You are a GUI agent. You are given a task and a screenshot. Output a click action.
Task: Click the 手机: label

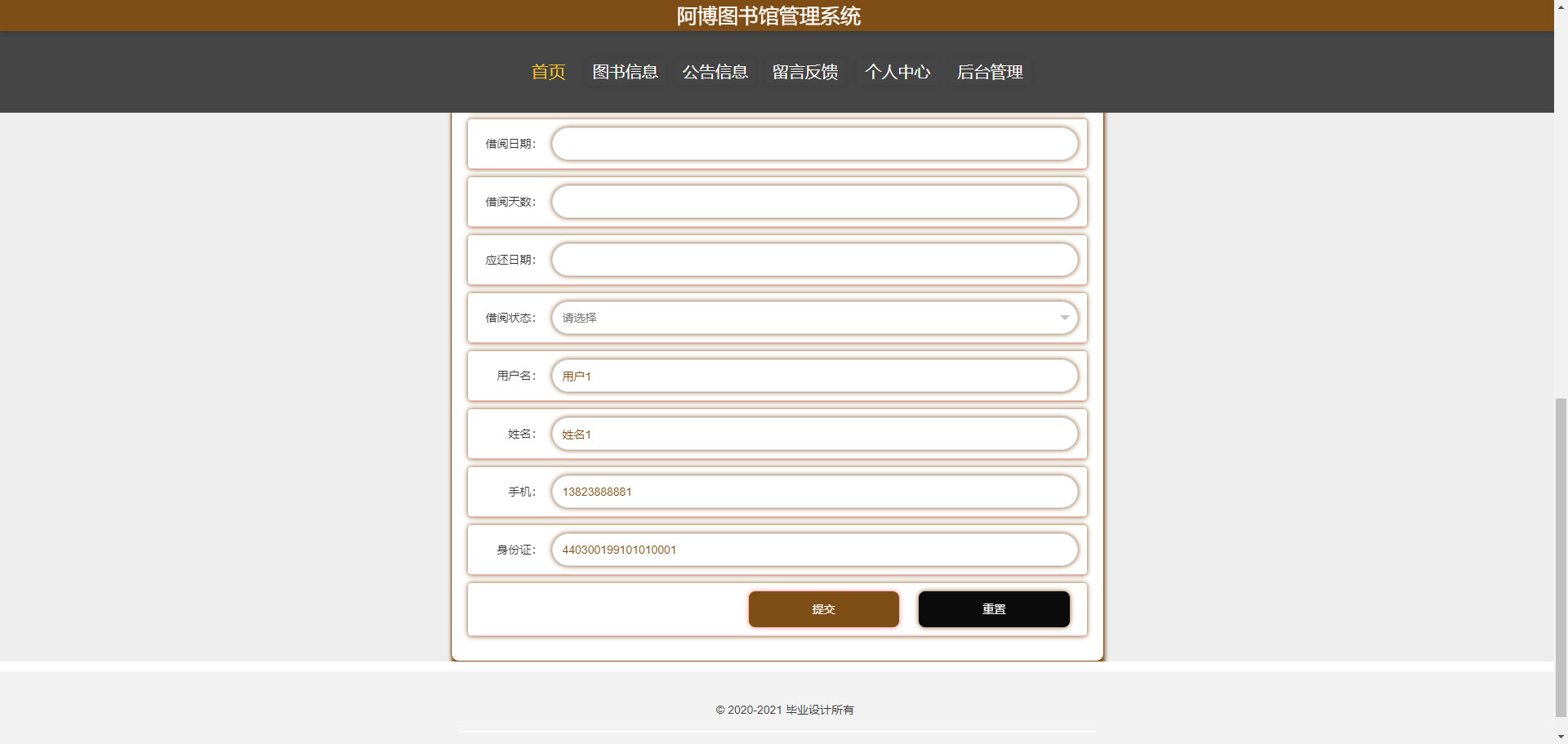[522, 492]
